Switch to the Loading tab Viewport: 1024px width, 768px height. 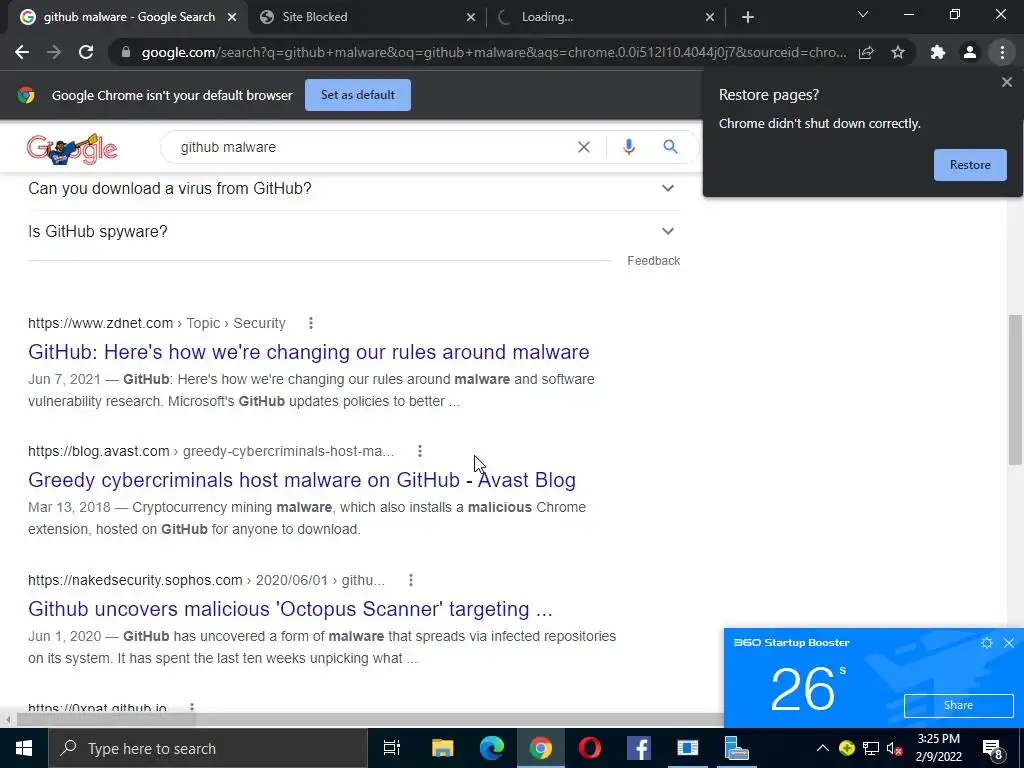pyautogui.click(x=607, y=17)
